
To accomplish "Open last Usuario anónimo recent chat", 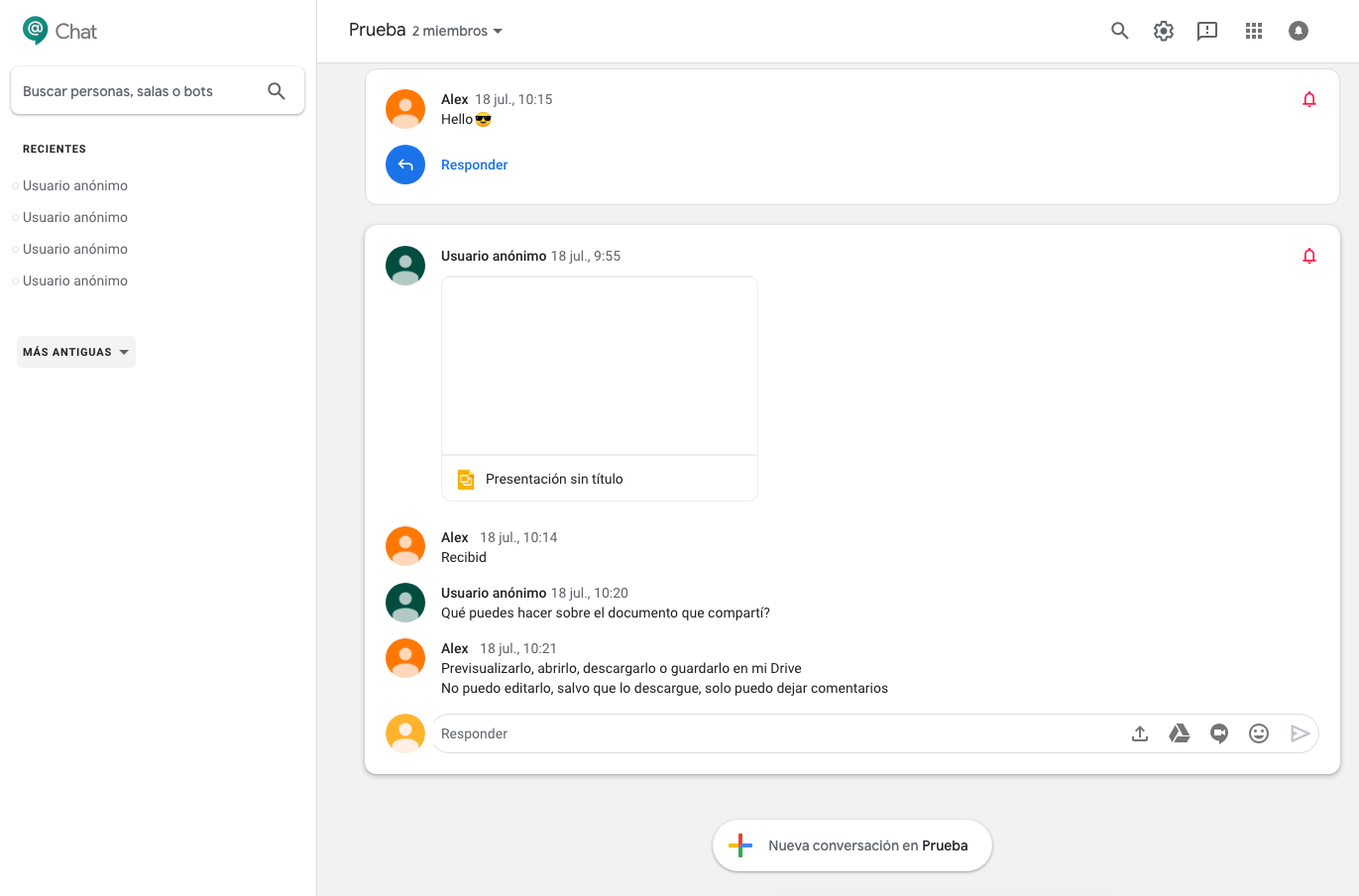I will 75,280.
